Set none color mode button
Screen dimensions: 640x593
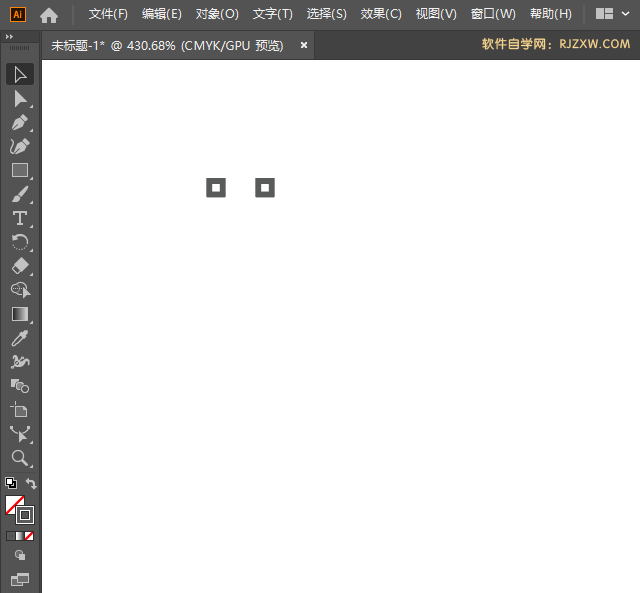[29, 536]
